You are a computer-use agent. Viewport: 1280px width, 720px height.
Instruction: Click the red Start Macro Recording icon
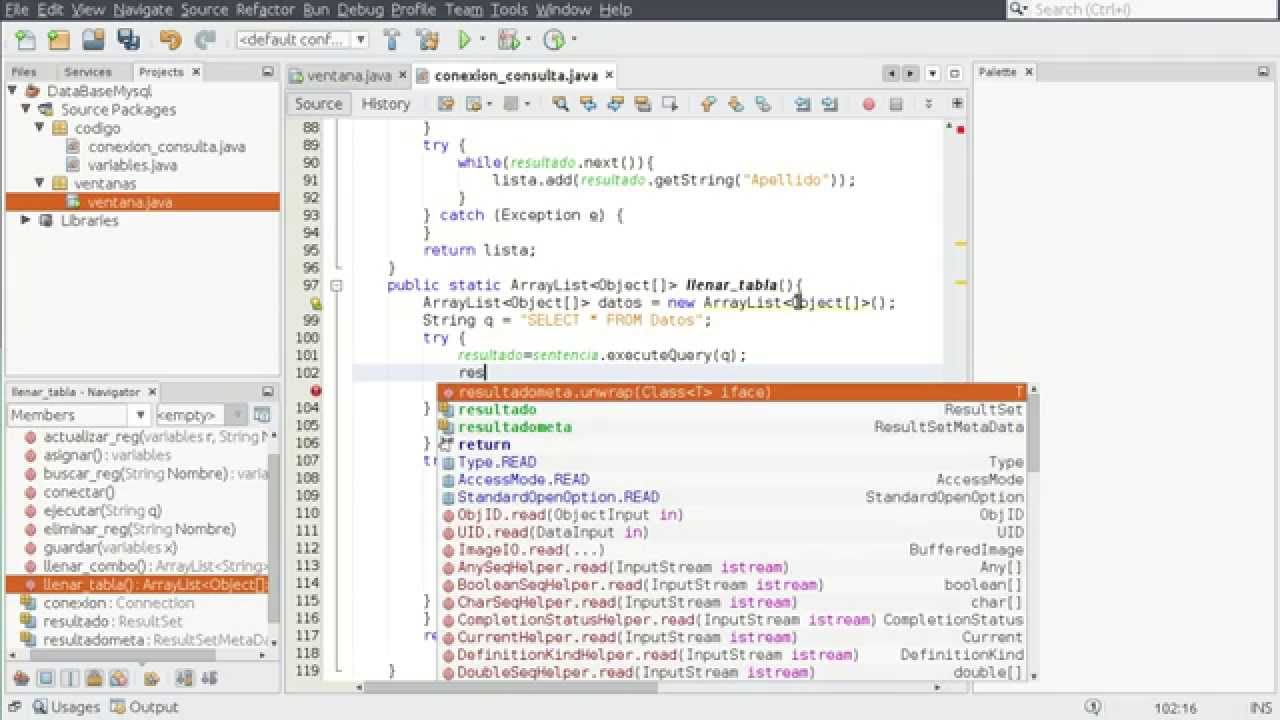[868, 104]
